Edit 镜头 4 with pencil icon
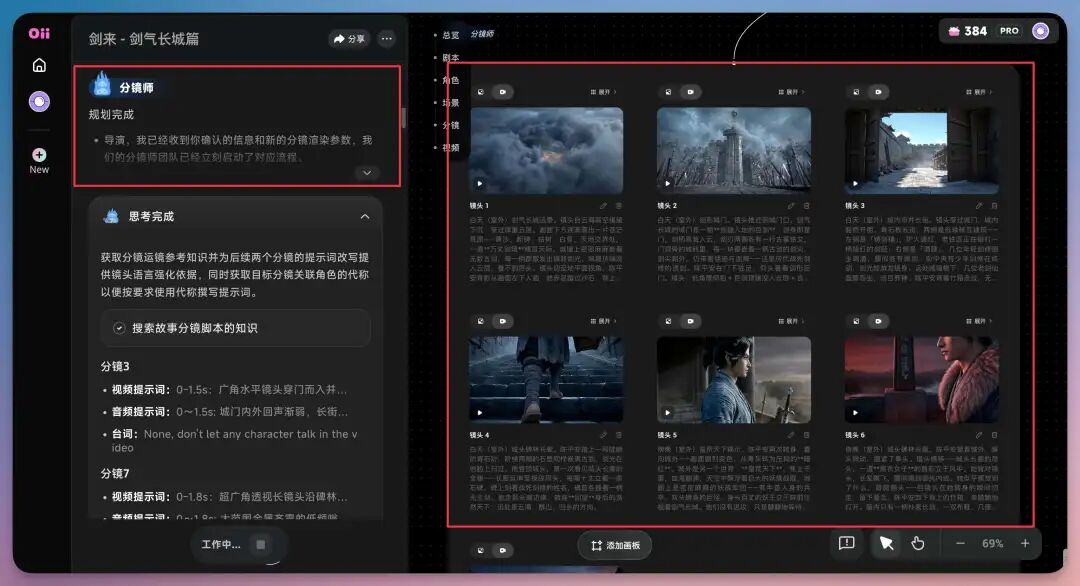Image resolution: width=1080 pixels, height=586 pixels. pyautogui.click(x=603, y=435)
